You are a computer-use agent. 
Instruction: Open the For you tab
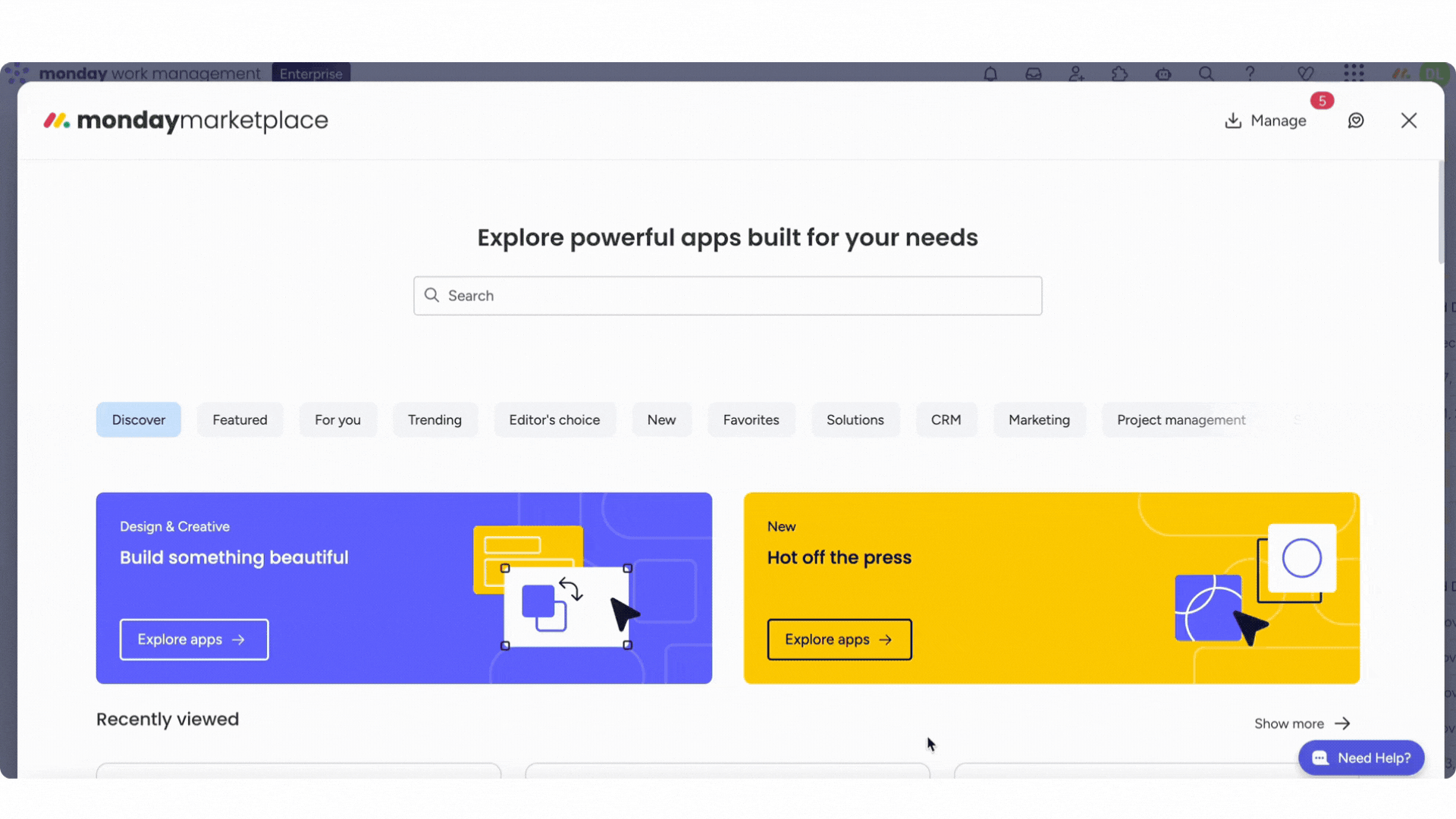338,420
